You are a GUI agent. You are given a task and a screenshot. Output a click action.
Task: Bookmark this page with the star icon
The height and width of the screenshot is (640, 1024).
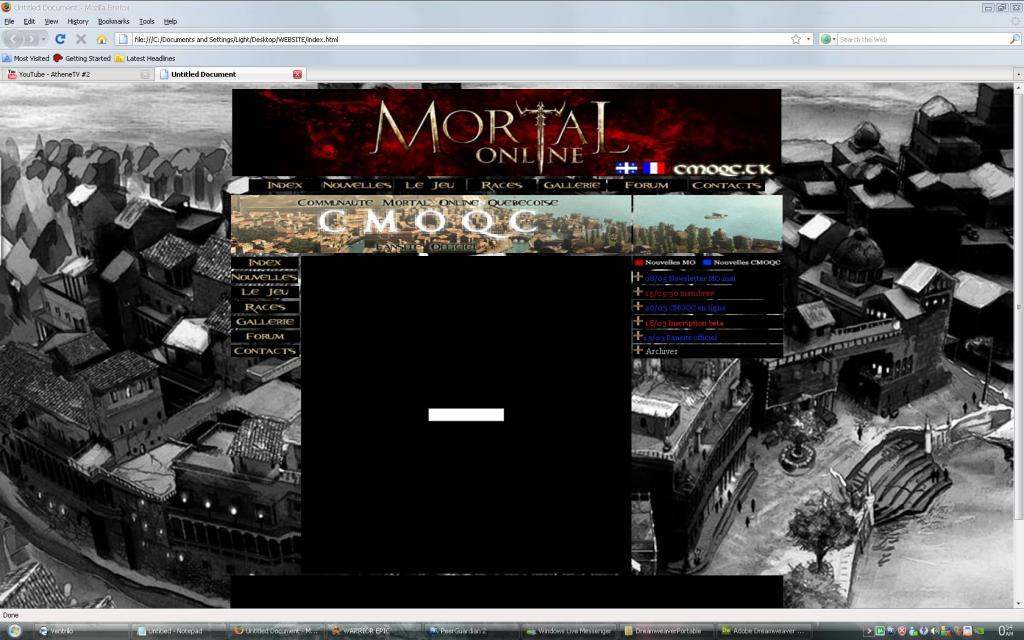(795, 39)
